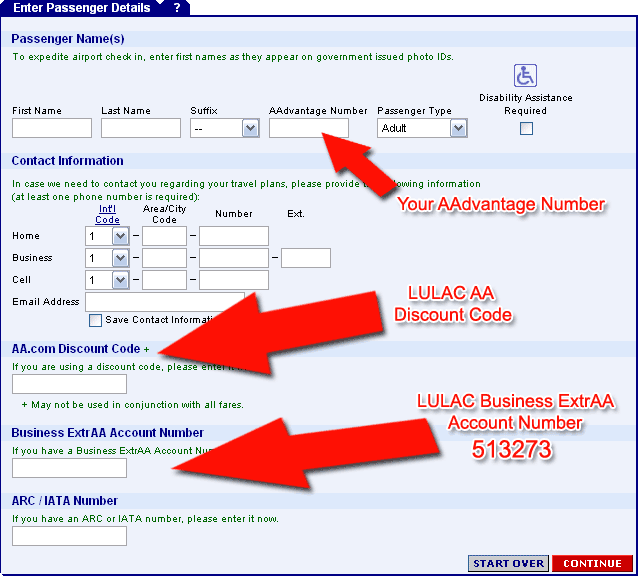Focus the Email Address field
Viewport: 638px width, 577px height.
[x=165, y=302]
